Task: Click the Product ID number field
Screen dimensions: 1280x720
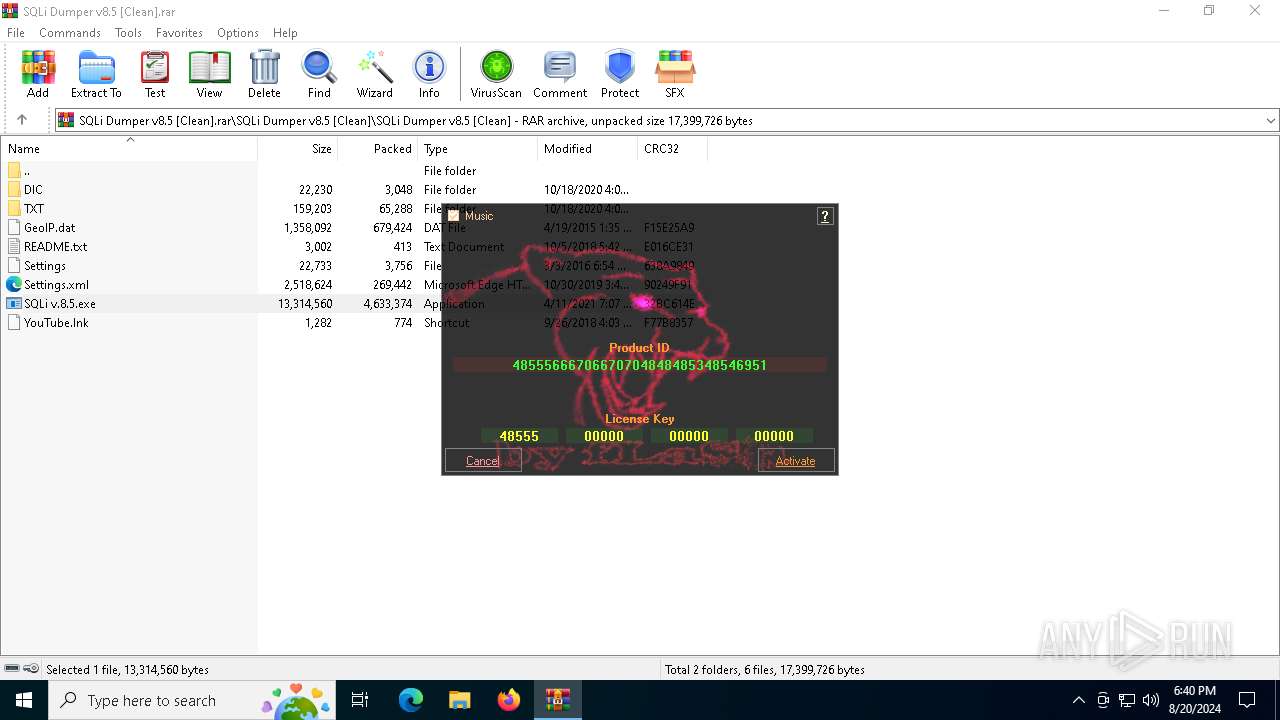Action: coord(640,366)
